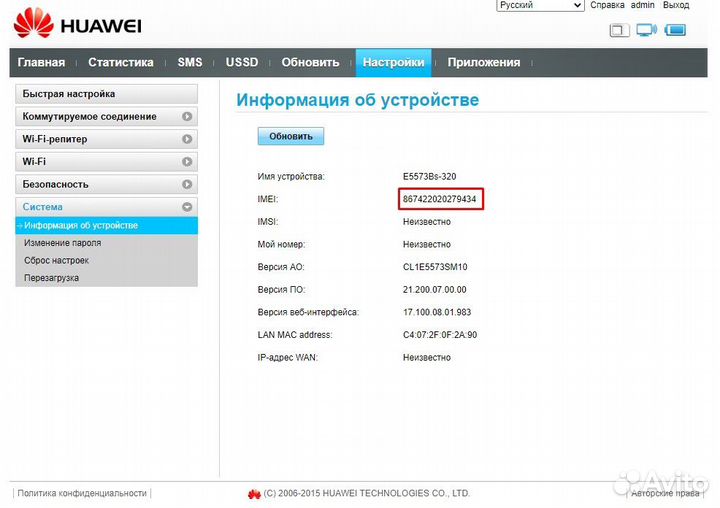Click the Мой номер value Неизвестно
This screenshot has height=508, width=720.
click(x=427, y=244)
